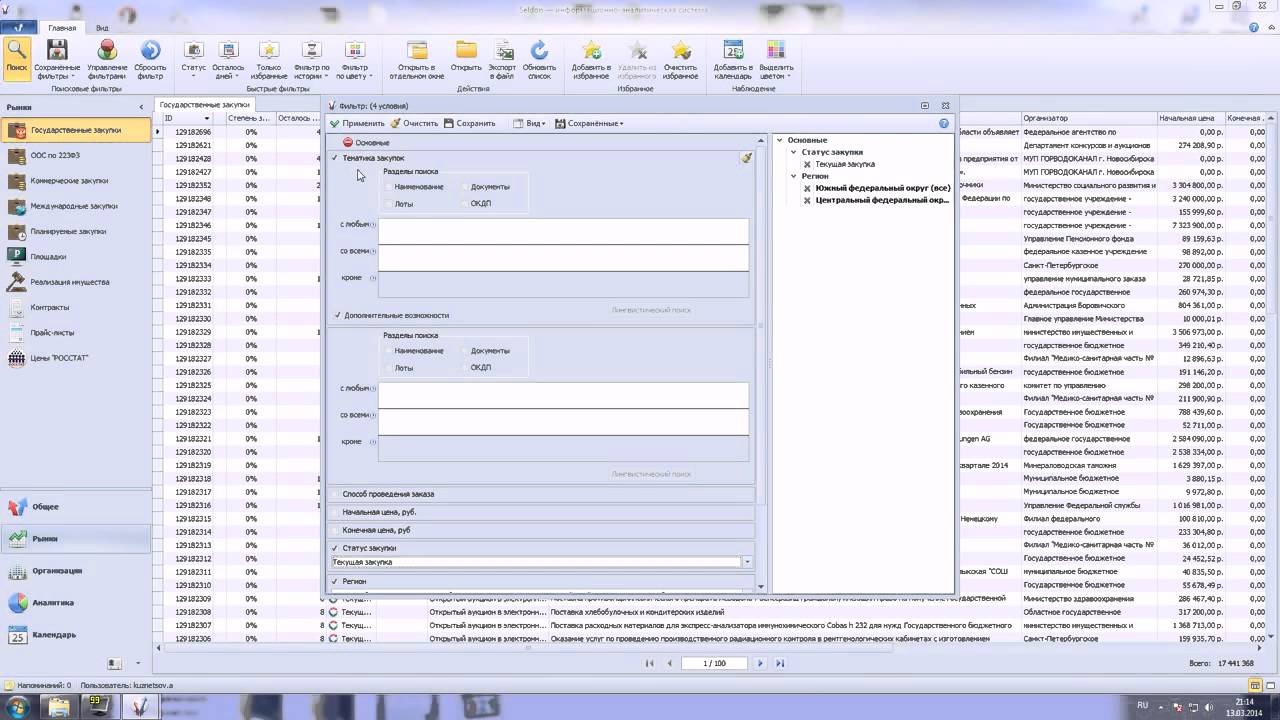This screenshot has height=720, width=1280.
Task: Click Очистить filter button
Action: pyautogui.click(x=414, y=123)
